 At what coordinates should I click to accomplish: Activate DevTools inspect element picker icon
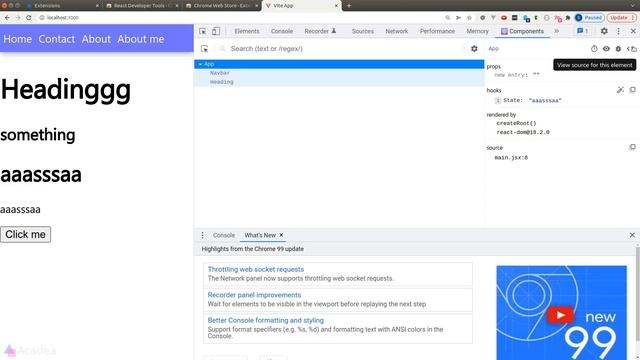(x=202, y=31)
